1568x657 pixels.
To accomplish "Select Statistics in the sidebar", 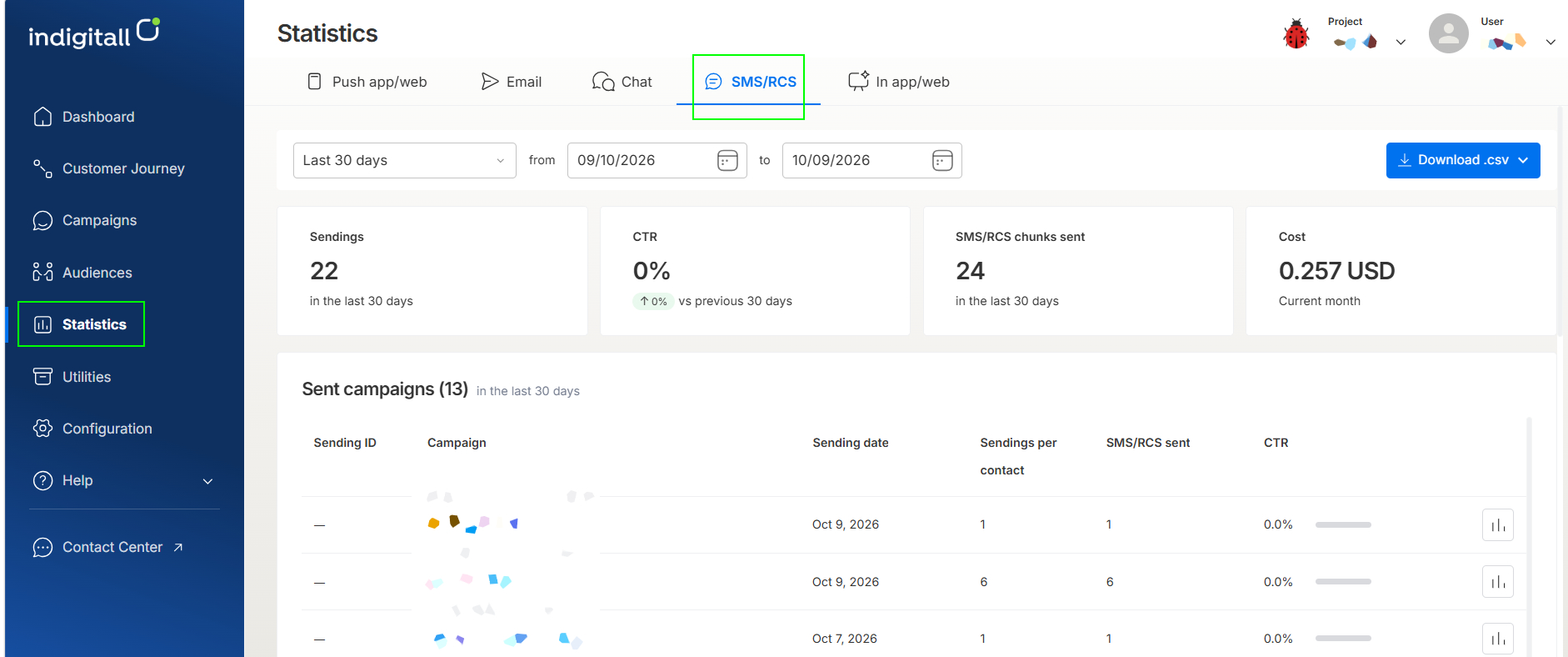I will click(x=81, y=324).
